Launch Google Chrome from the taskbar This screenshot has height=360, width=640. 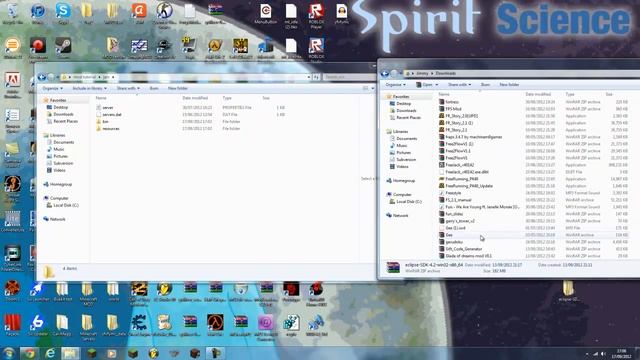[29, 353]
